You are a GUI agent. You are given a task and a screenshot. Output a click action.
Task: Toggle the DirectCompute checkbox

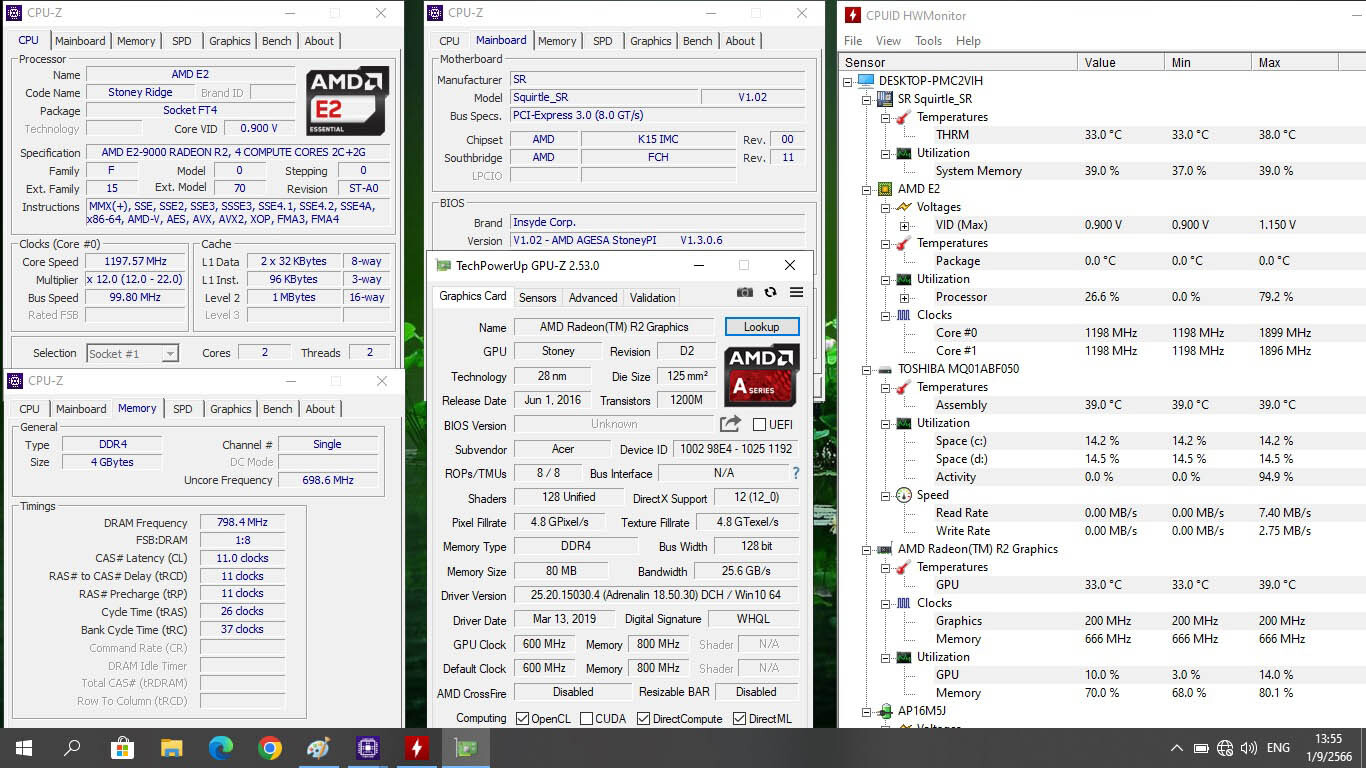(x=643, y=718)
